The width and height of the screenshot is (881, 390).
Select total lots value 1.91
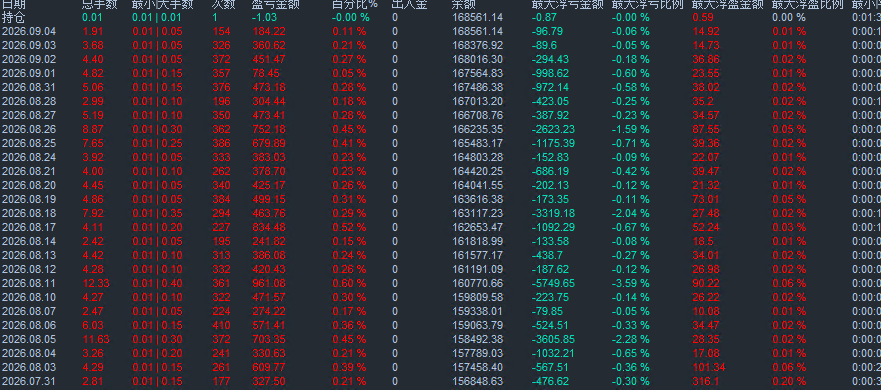(92, 31)
